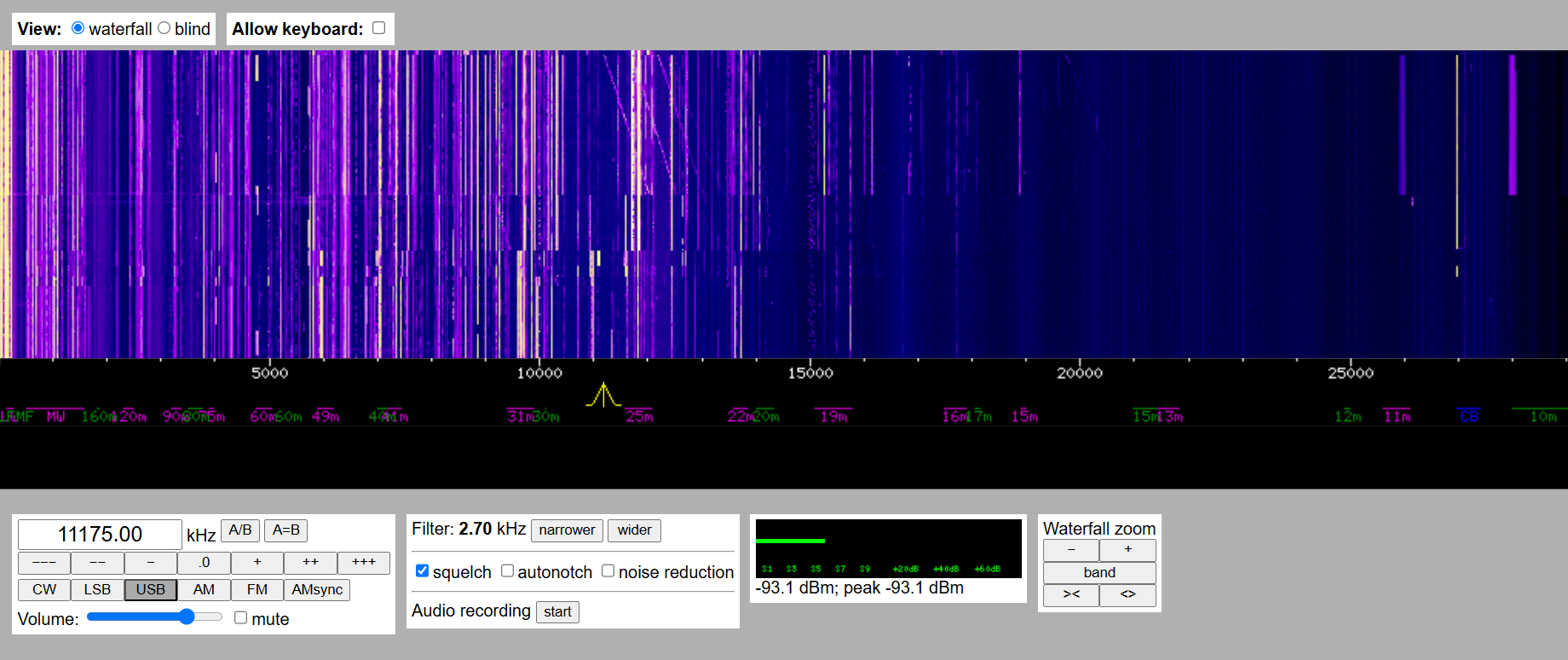The height and width of the screenshot is (660, 1568).
Task: Click the Volume slider
Action: 154,617
